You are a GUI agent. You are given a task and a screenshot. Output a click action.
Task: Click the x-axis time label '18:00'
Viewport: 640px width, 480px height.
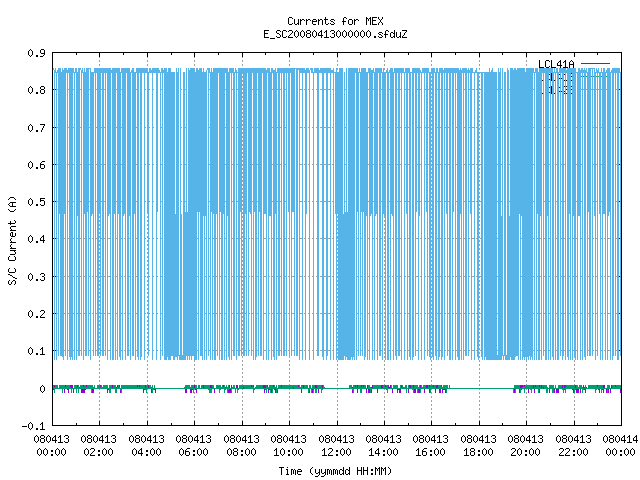pyautogui.click(x=479, y=452)
